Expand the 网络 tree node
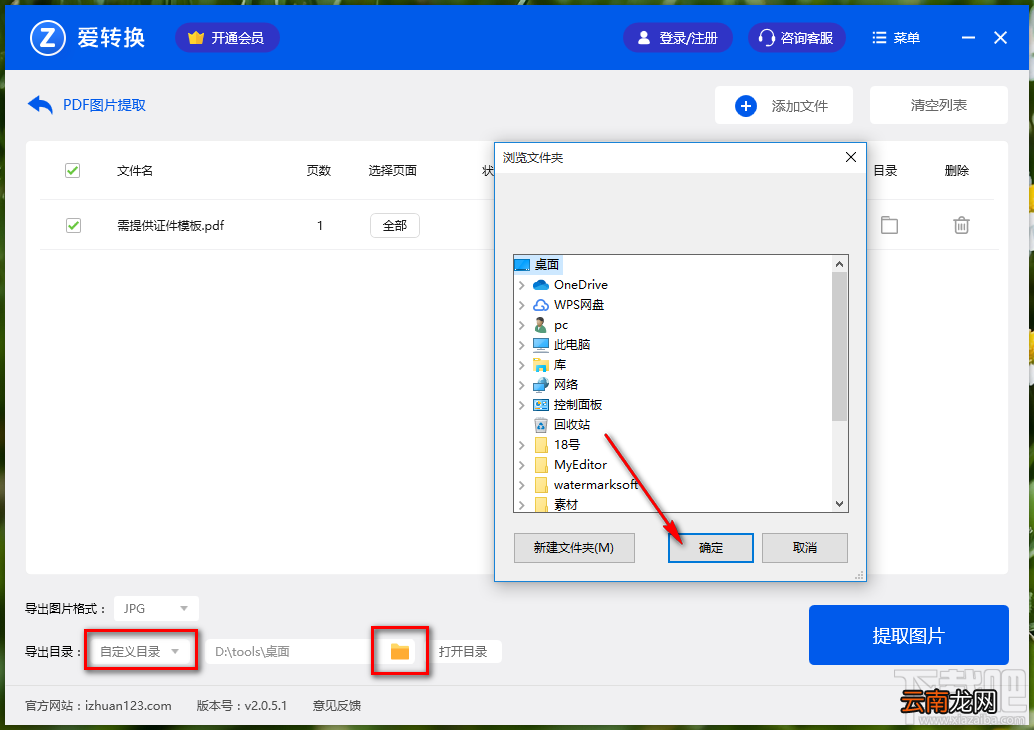1034x730 pixels. coord(522,384)
